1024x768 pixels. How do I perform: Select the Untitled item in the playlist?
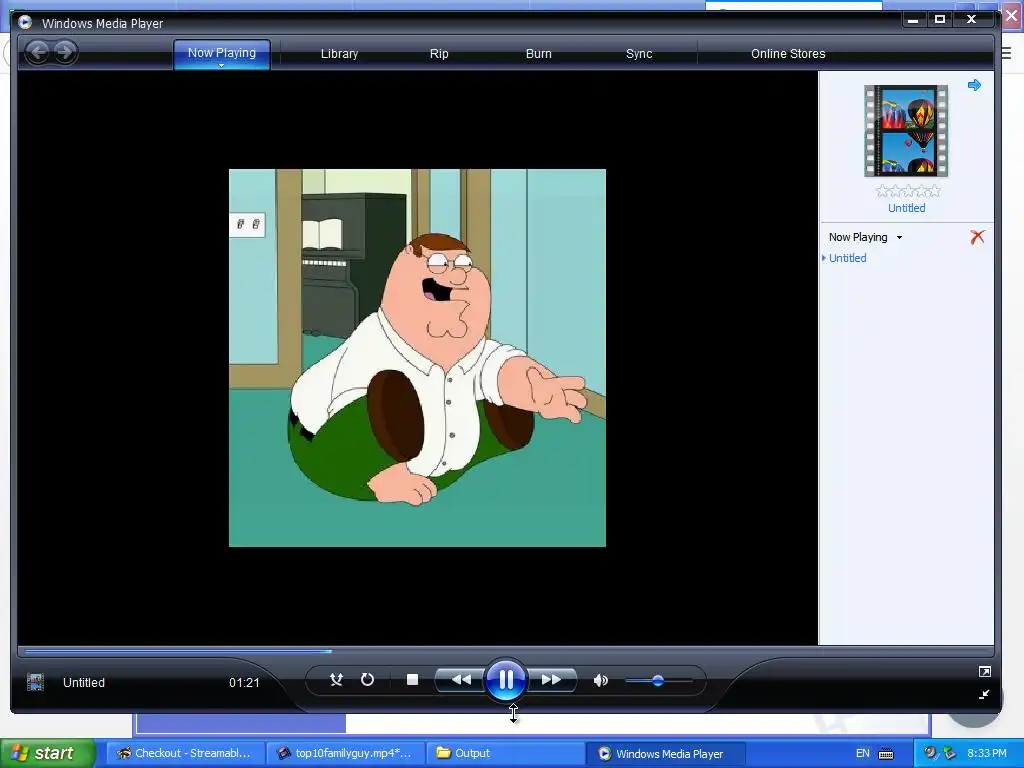click(848, 258)
